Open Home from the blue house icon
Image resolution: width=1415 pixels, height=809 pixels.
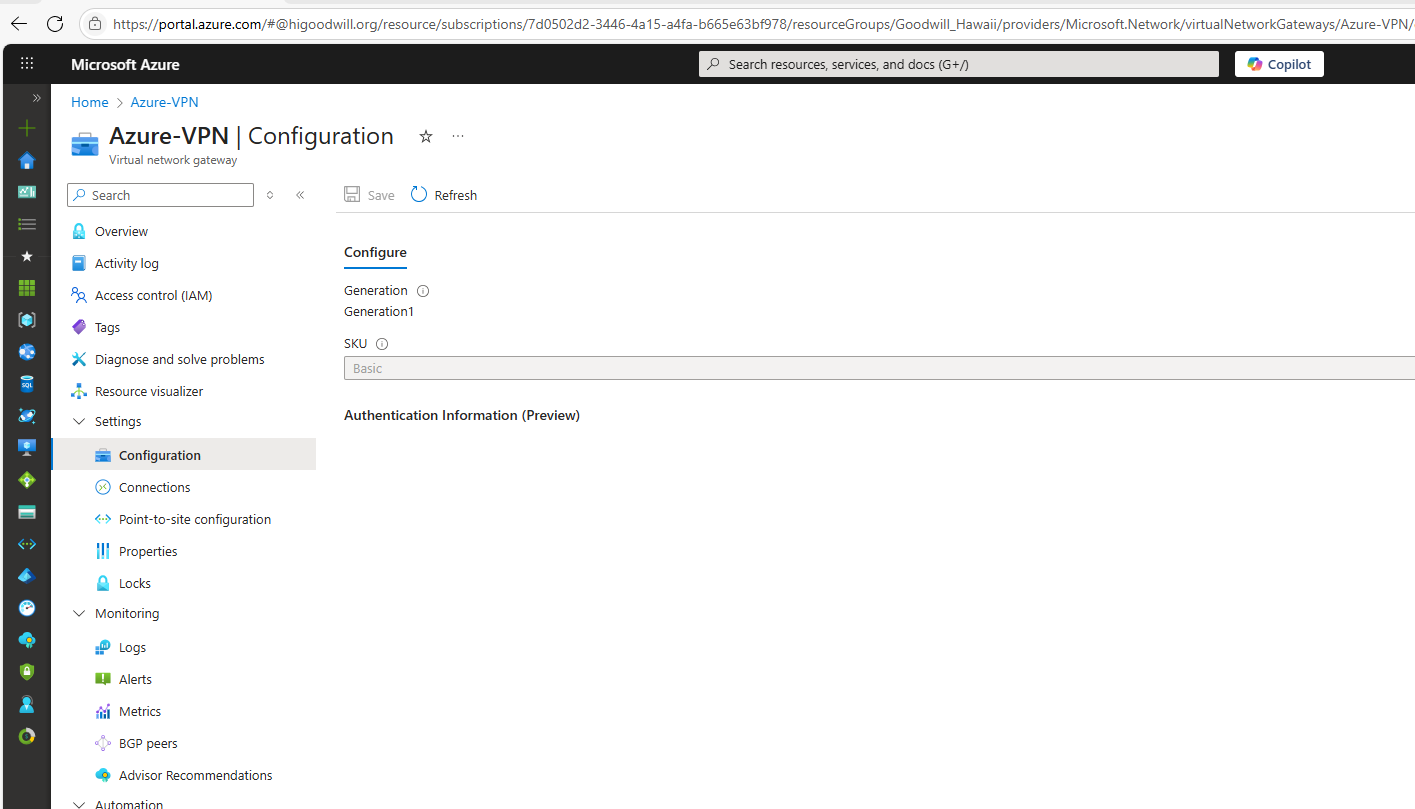coord(27,160)
